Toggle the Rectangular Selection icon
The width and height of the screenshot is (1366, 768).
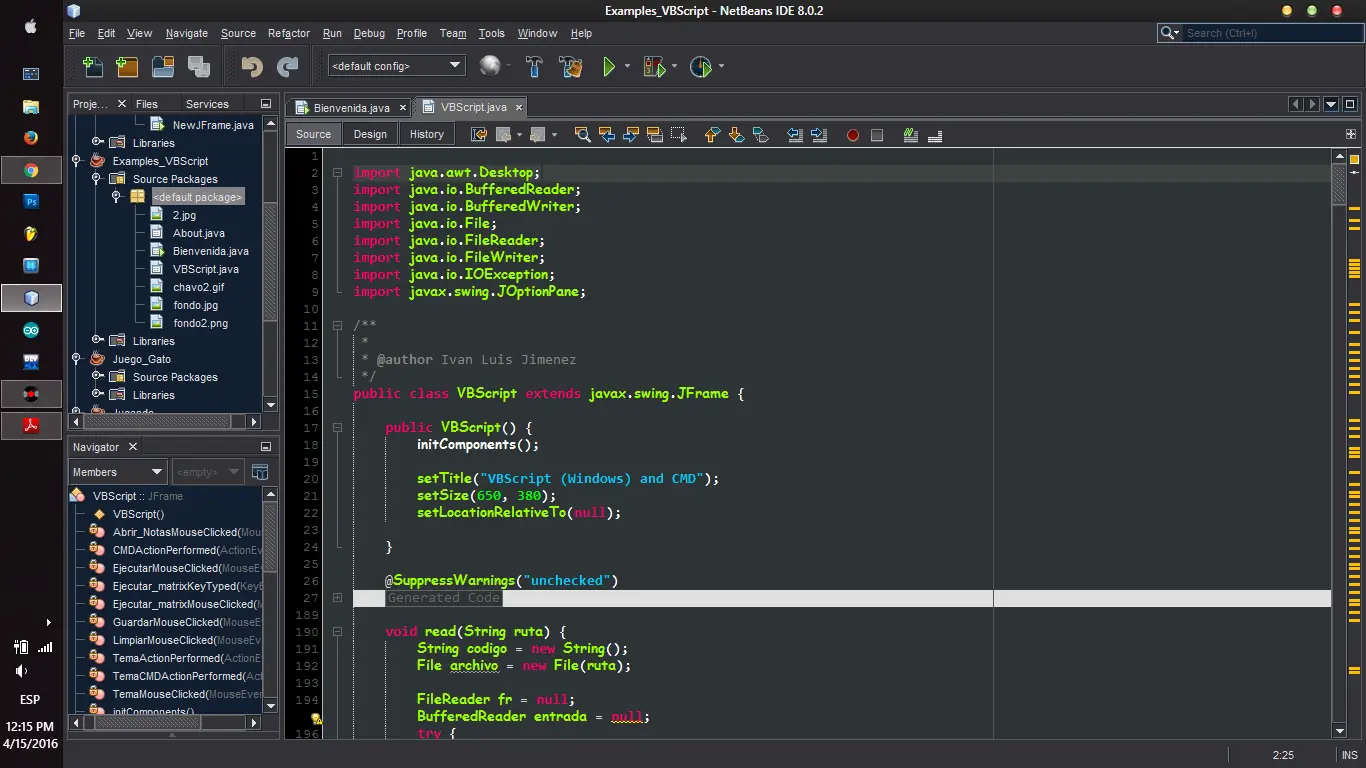click(x=679, y=134)
